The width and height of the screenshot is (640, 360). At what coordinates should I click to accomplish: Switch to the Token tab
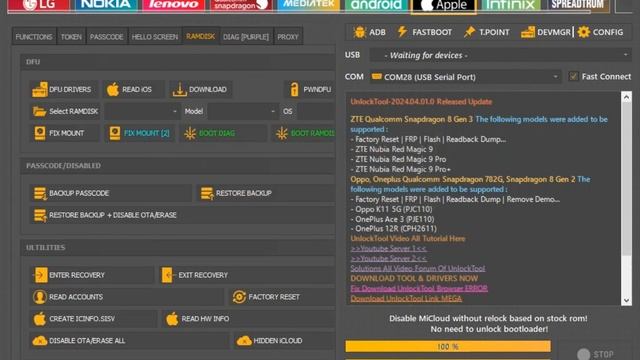pyautogui.click(x=71, y=37)
